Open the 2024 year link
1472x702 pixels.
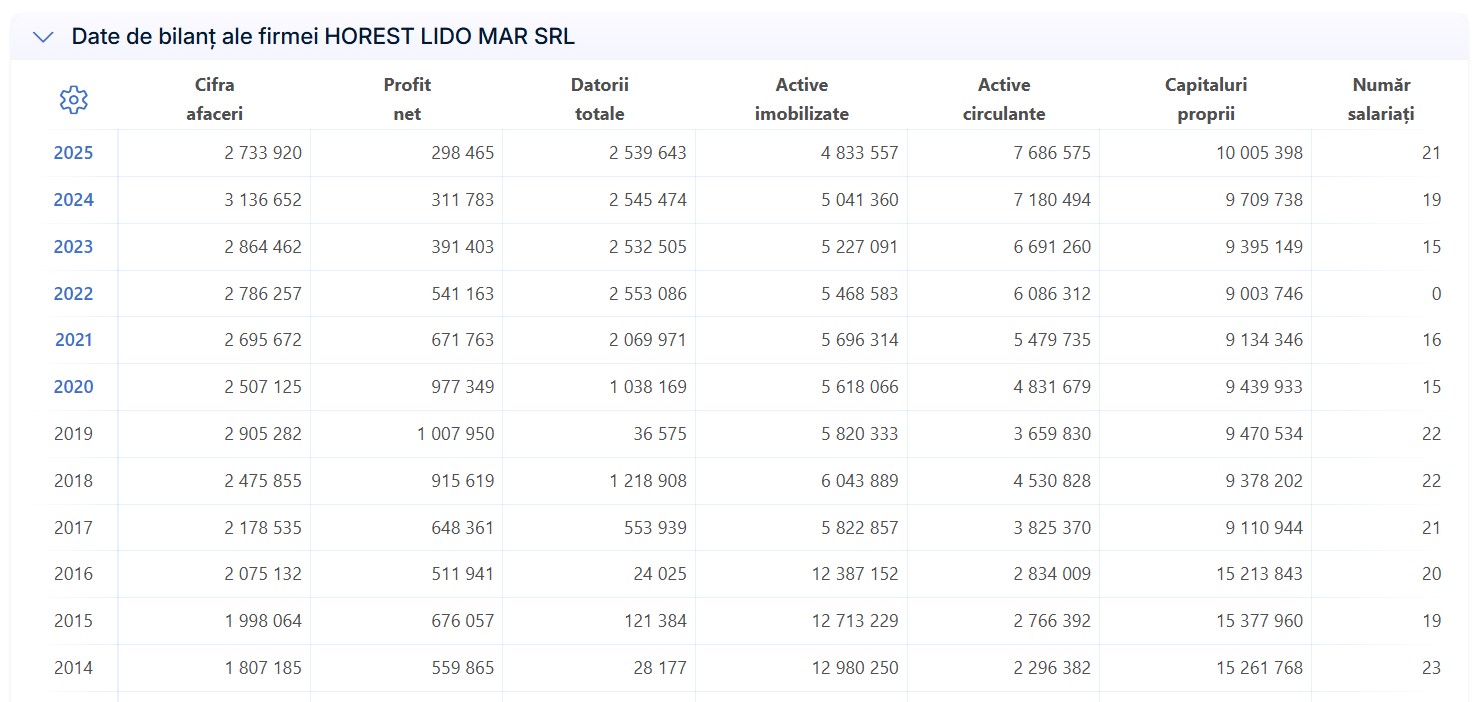point(73,200)
